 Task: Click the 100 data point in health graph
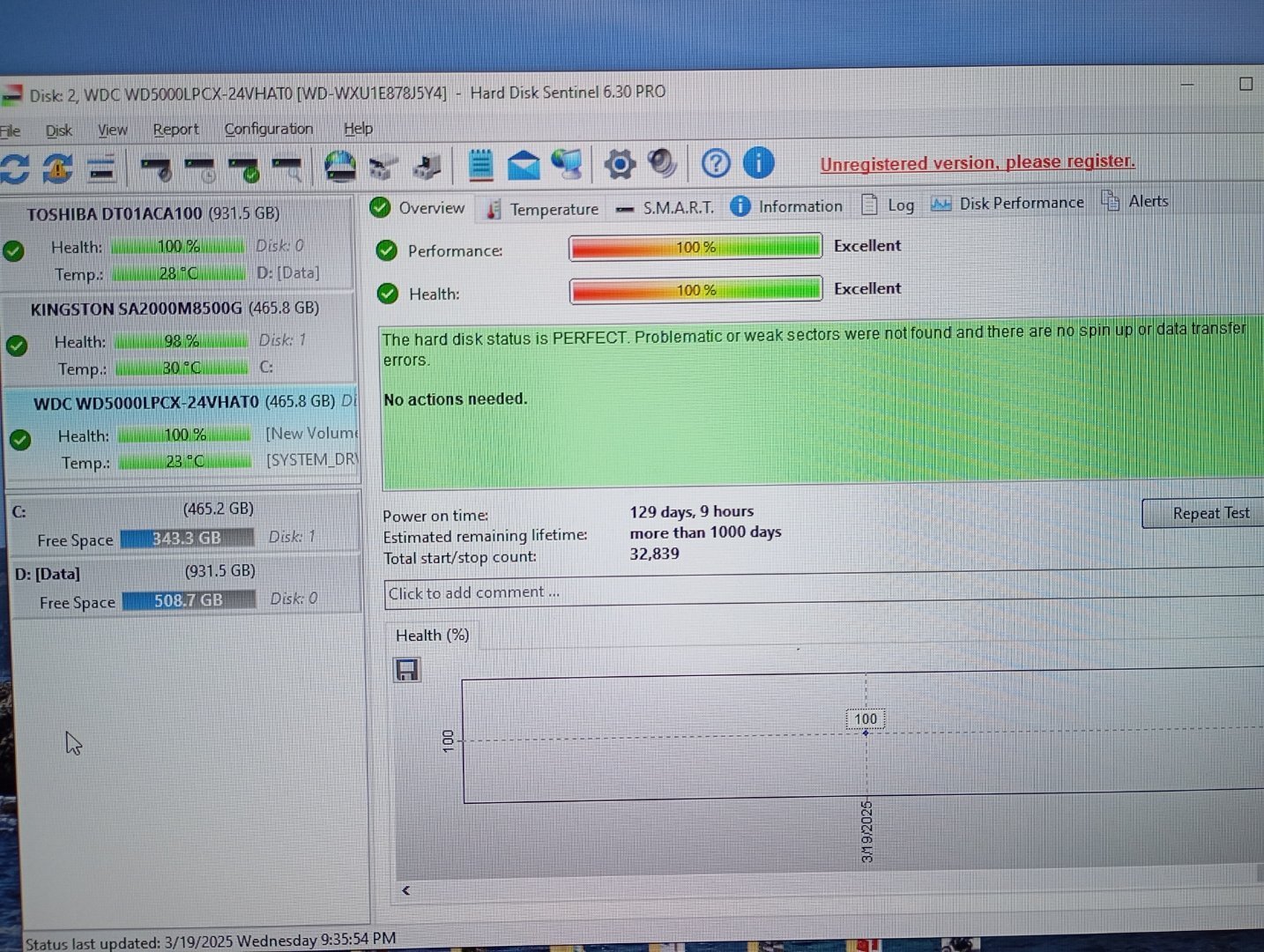tap(866, 733)
